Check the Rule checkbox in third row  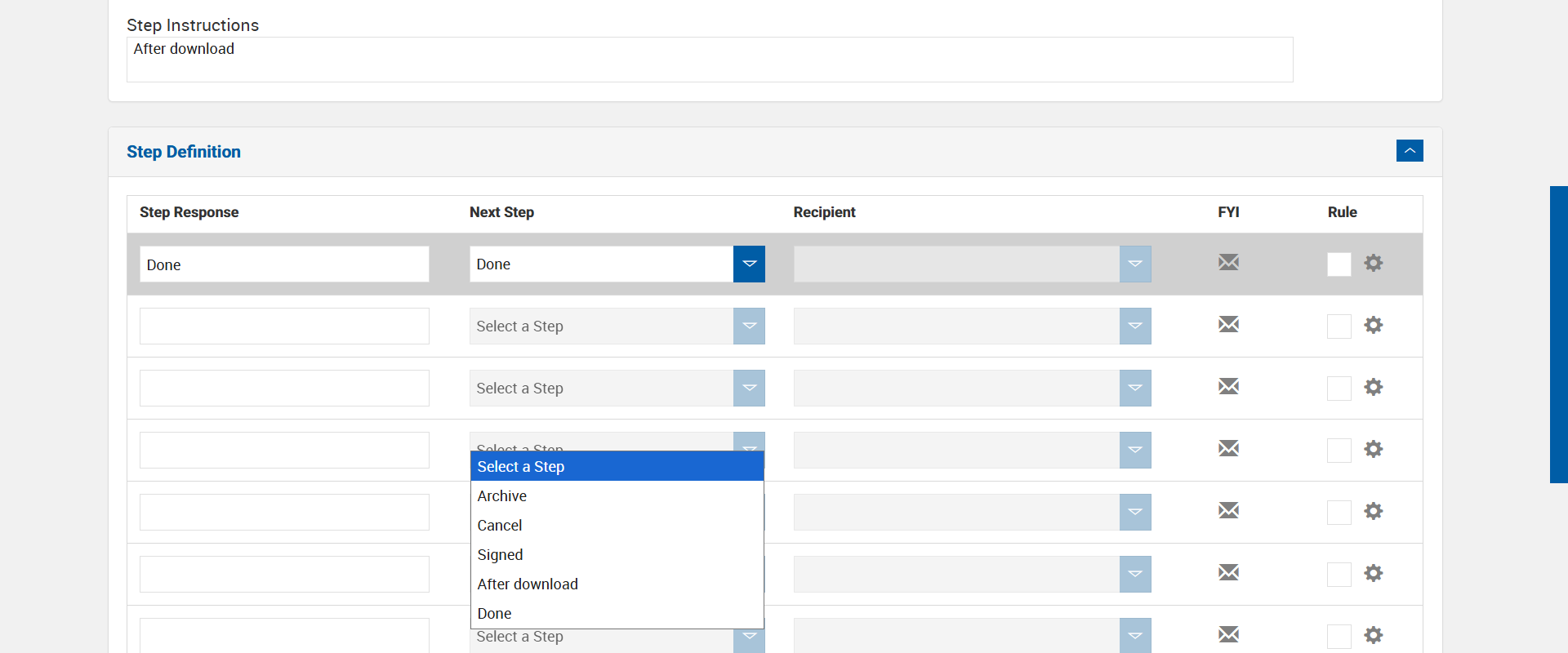pyautogui.click(x=1339, y=389)
